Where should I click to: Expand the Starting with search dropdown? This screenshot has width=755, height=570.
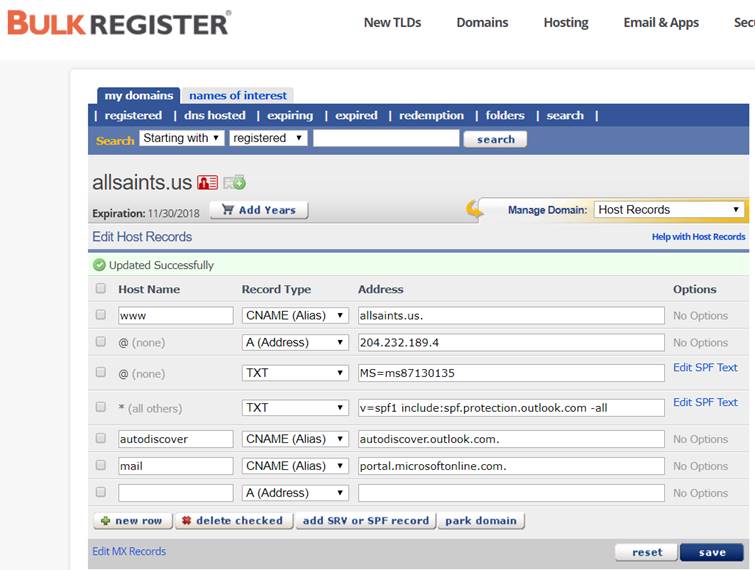pyautogui.click(x=181, y=138)
